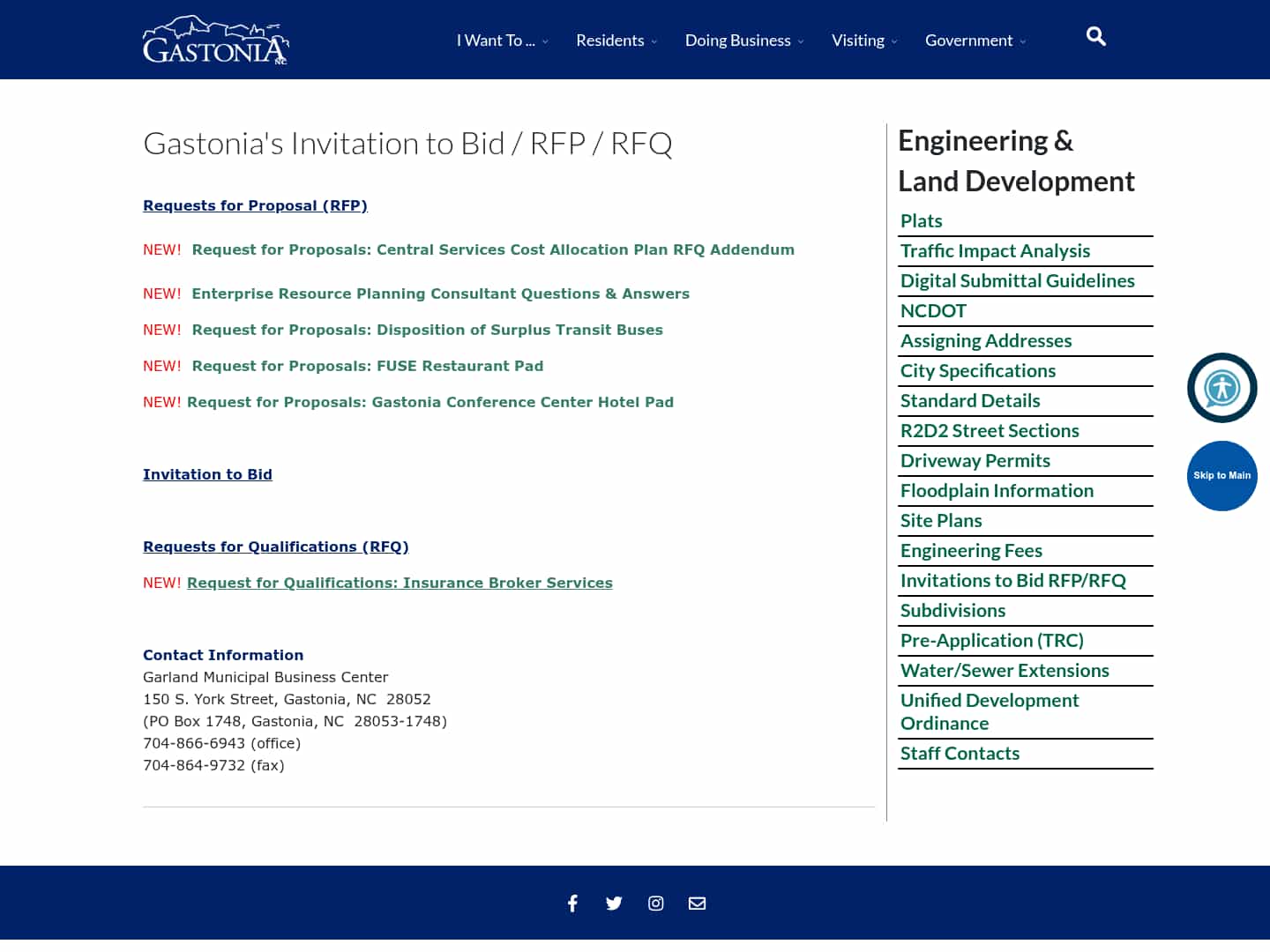Open Request for Proposals: FUSE Restaurant Pad

pyautogui.click(x=368, y=366)
